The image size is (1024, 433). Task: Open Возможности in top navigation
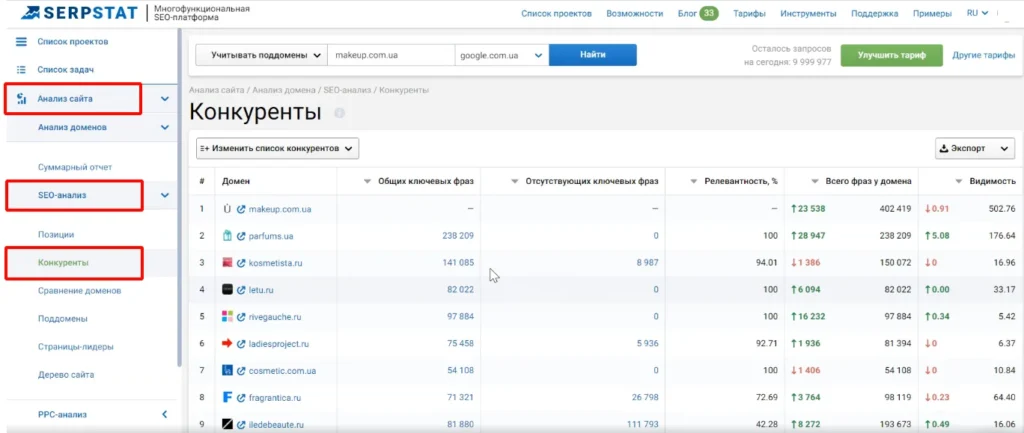coord(635,13)
